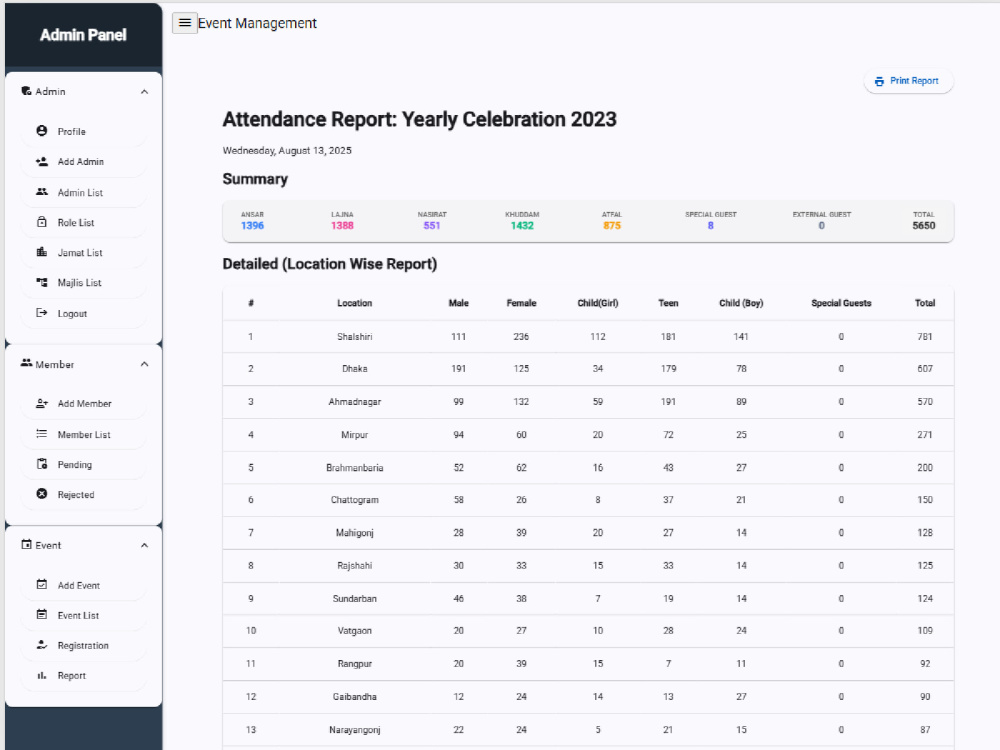Select the Sundarban location cell
Image resolution: width=1000 pixels, height=750 pixels.
coord(355,599)
